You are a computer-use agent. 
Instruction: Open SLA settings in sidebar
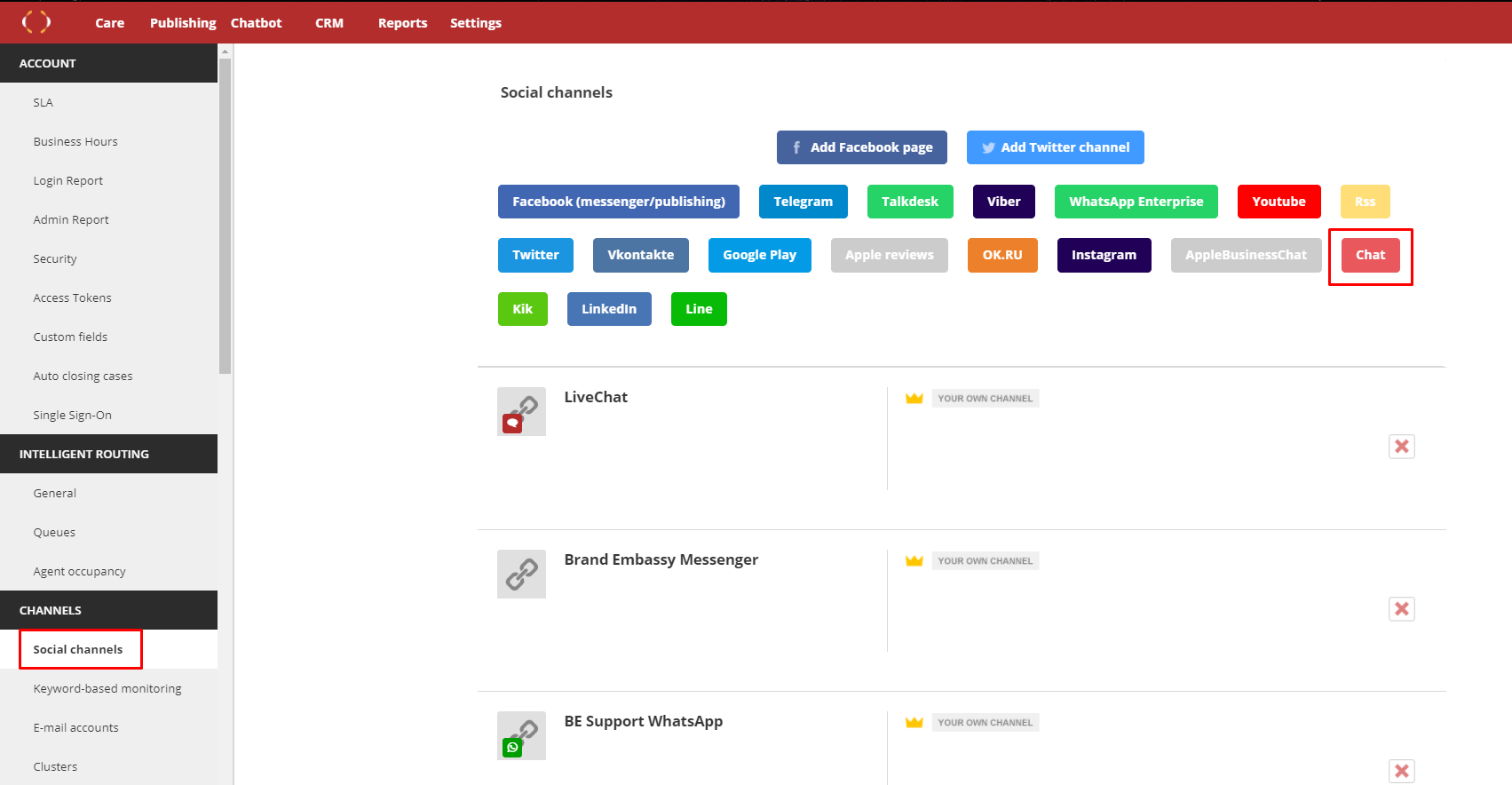tap(108, 102)
